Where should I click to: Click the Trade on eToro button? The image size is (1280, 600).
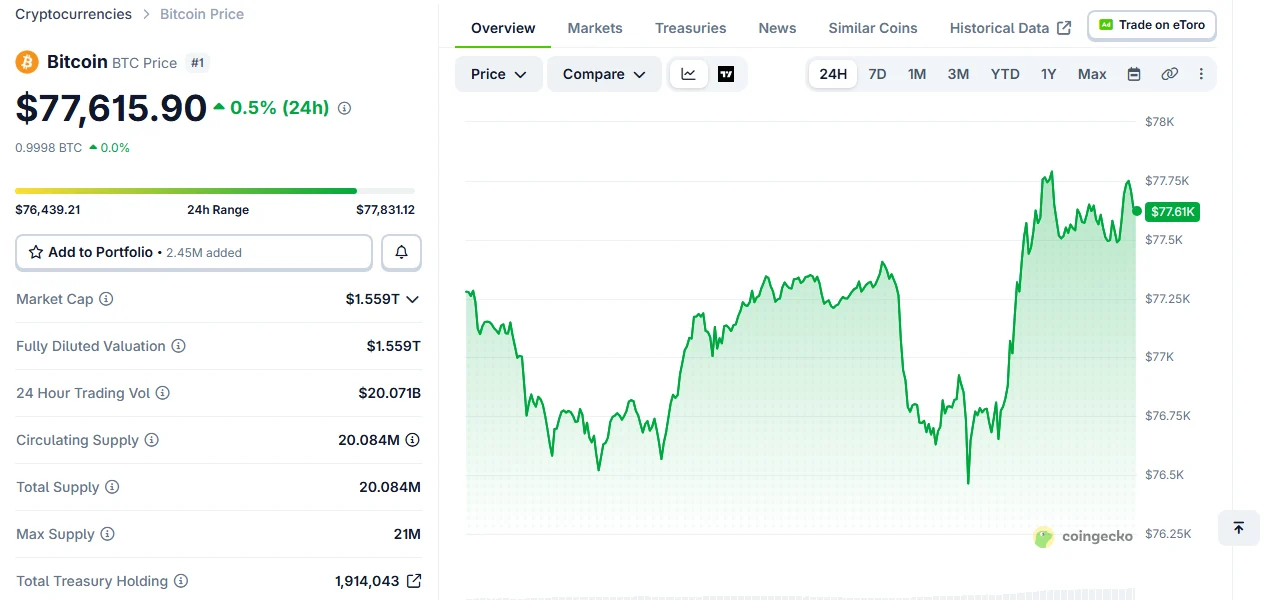(x=1152, y=25)
